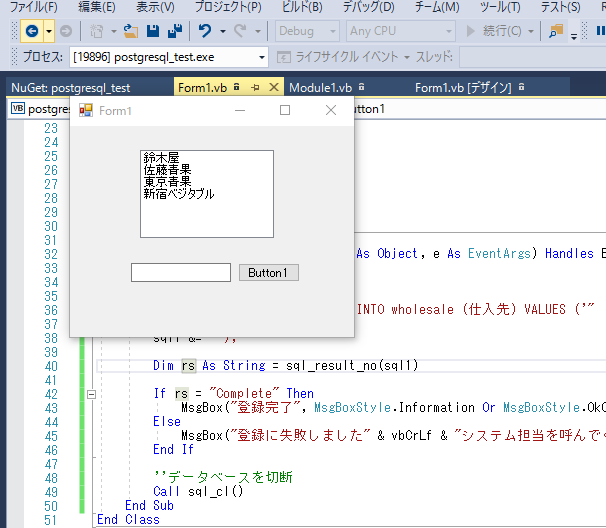
Task: Open the プロジェクト(P) menu
Action: pyautogui.click(x=228, y=7)
